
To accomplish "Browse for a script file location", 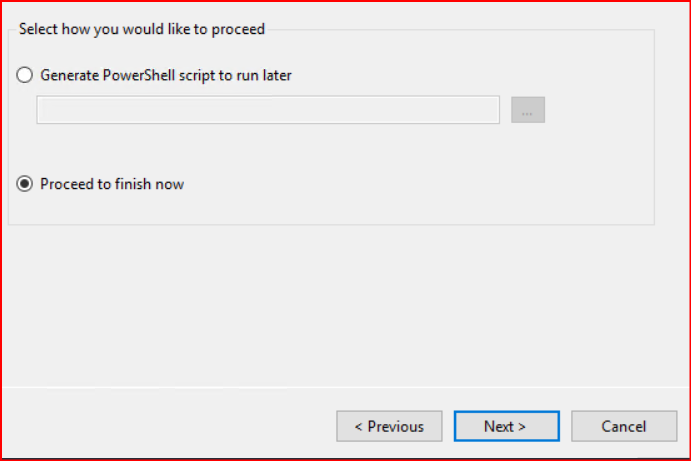I will [x=527, y=110].
